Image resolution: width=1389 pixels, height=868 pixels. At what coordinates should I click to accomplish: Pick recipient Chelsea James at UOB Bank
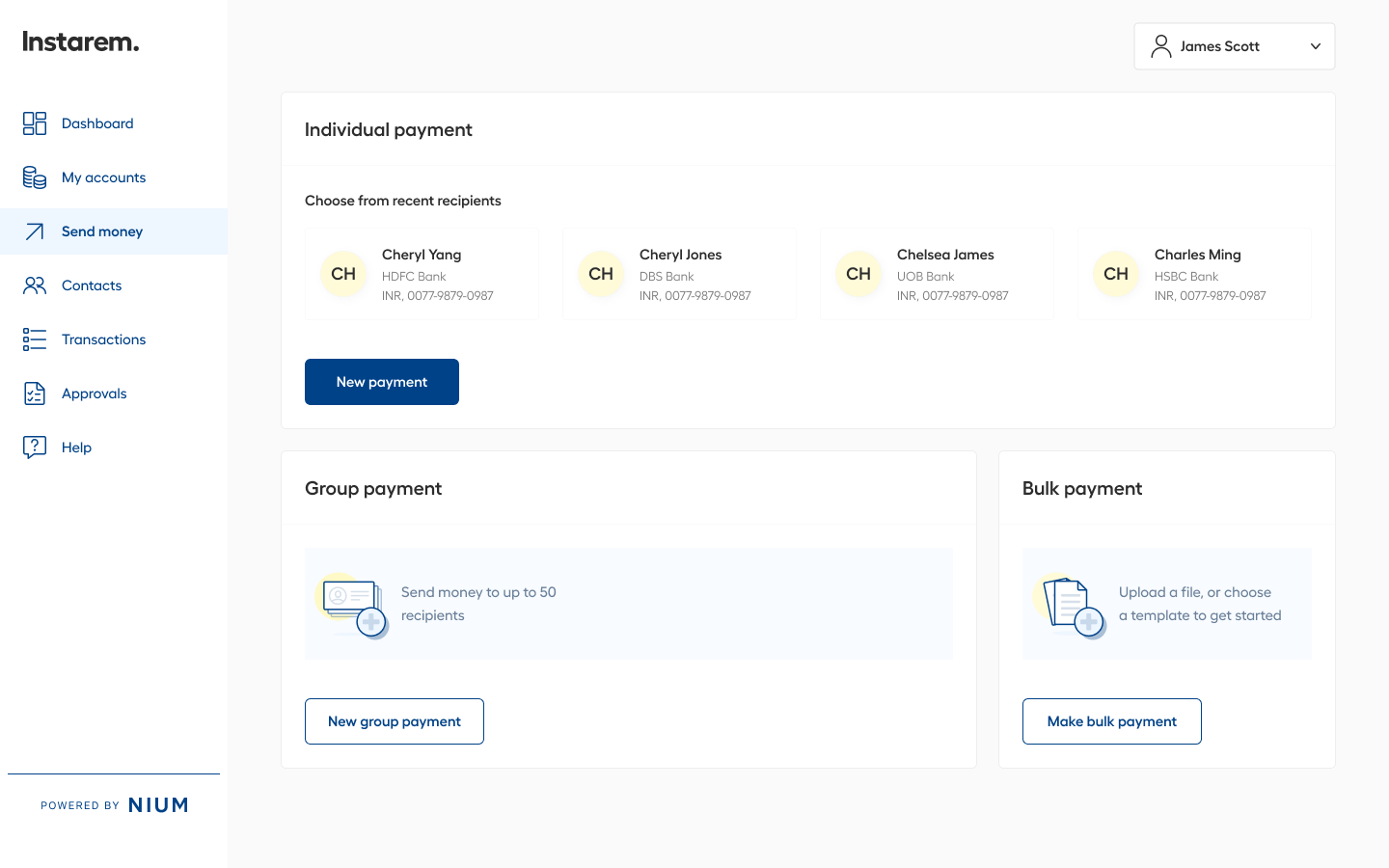[x=937, y=274]
